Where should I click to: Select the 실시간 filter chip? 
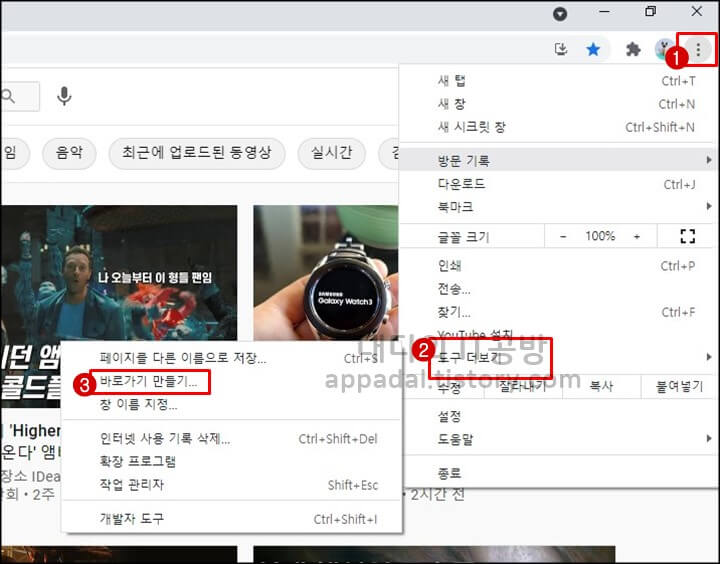[x=332, y=152]
